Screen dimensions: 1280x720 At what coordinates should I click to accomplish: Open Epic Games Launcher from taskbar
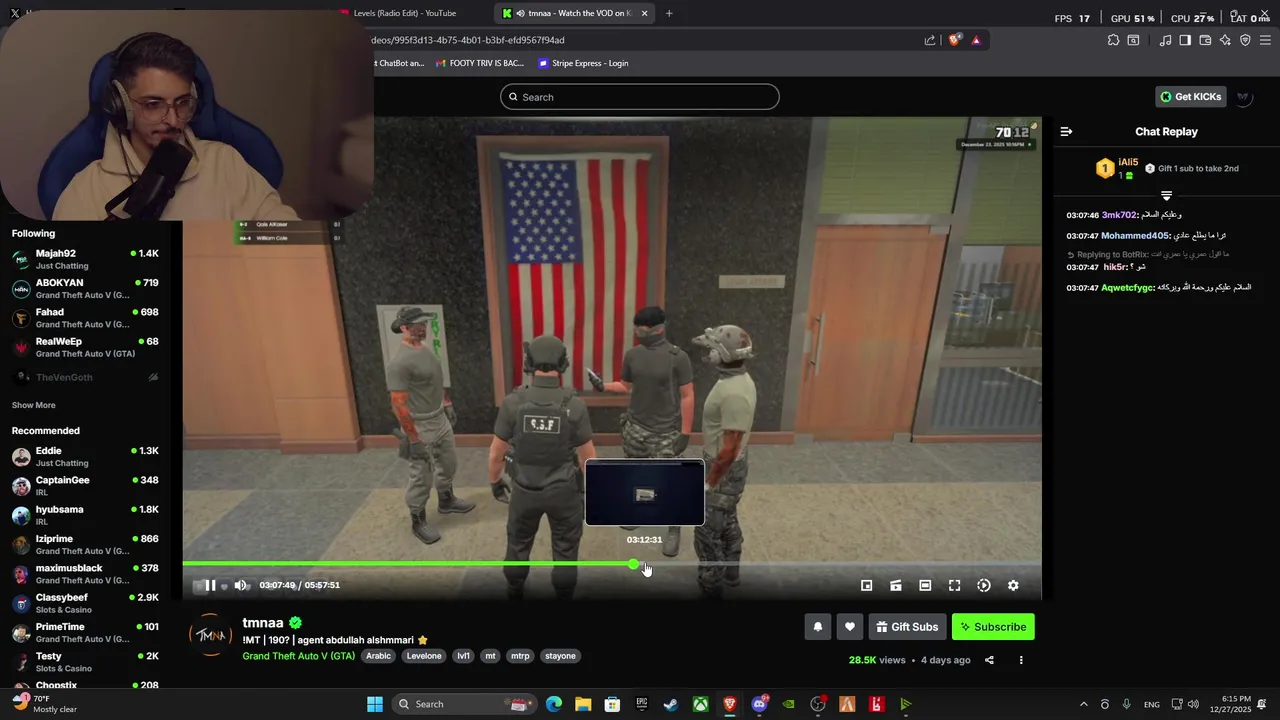point(642,704)
